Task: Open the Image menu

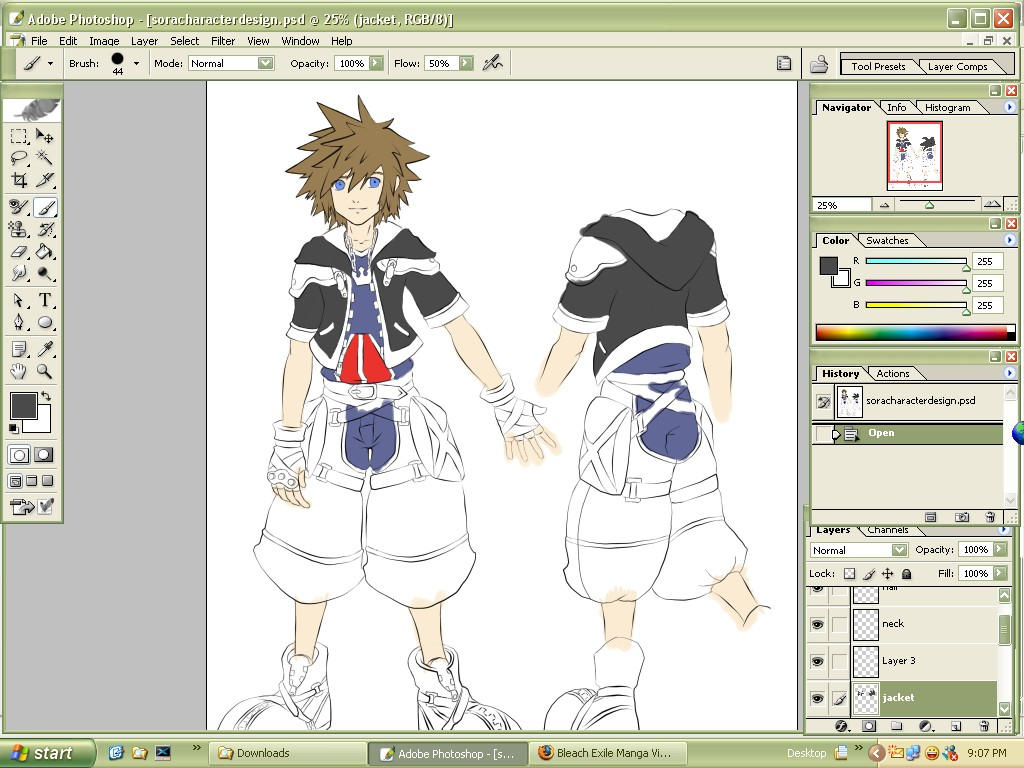Action: click(104, 40)
